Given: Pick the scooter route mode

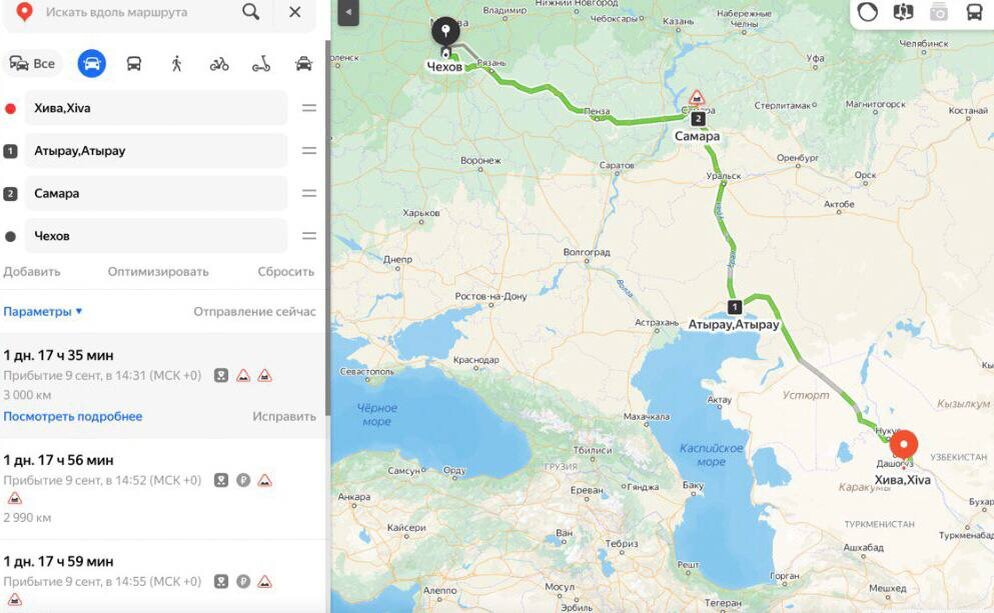Looking at the screenshot, I should [261, 63].
